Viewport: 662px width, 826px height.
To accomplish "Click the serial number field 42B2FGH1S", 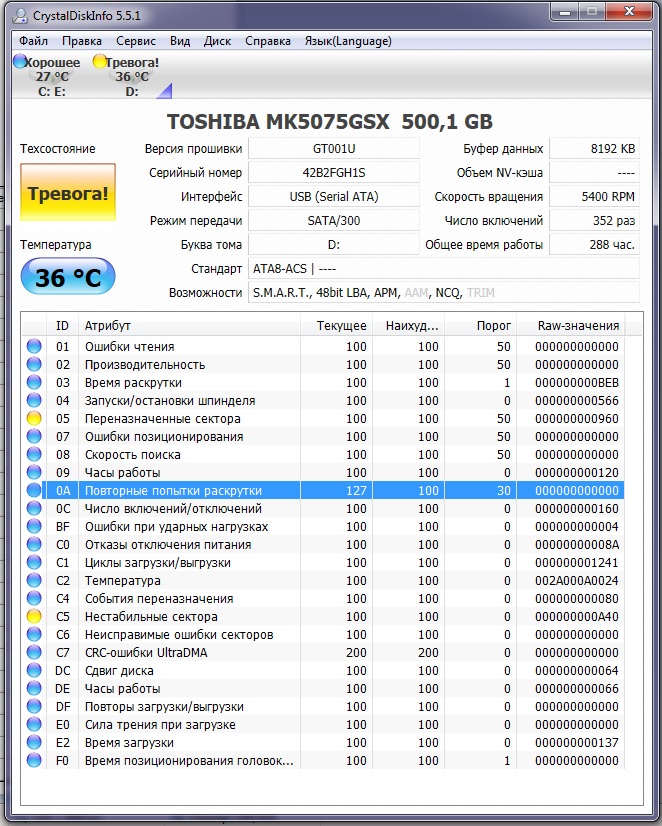I will (333, 172).
